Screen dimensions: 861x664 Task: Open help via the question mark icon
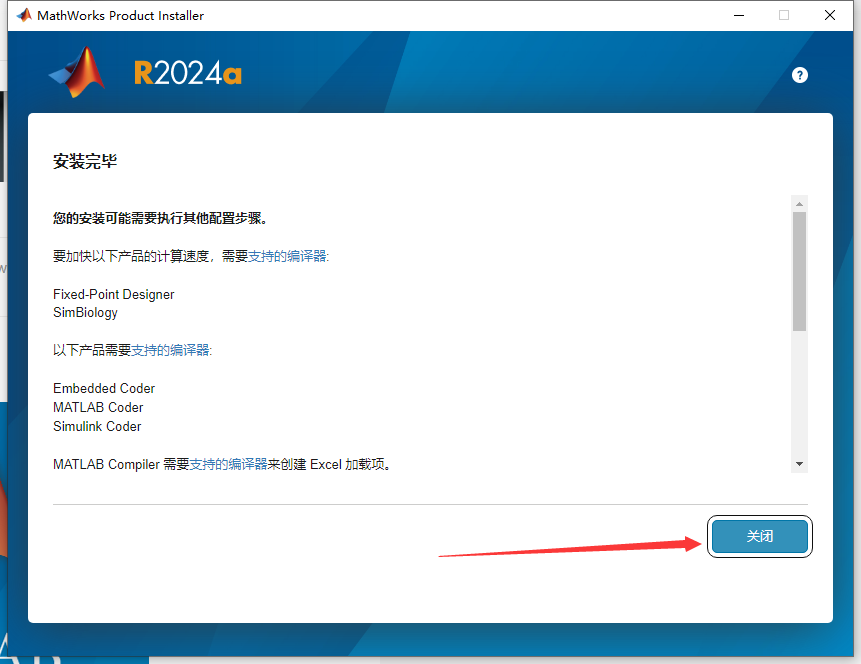coord(799,75)
